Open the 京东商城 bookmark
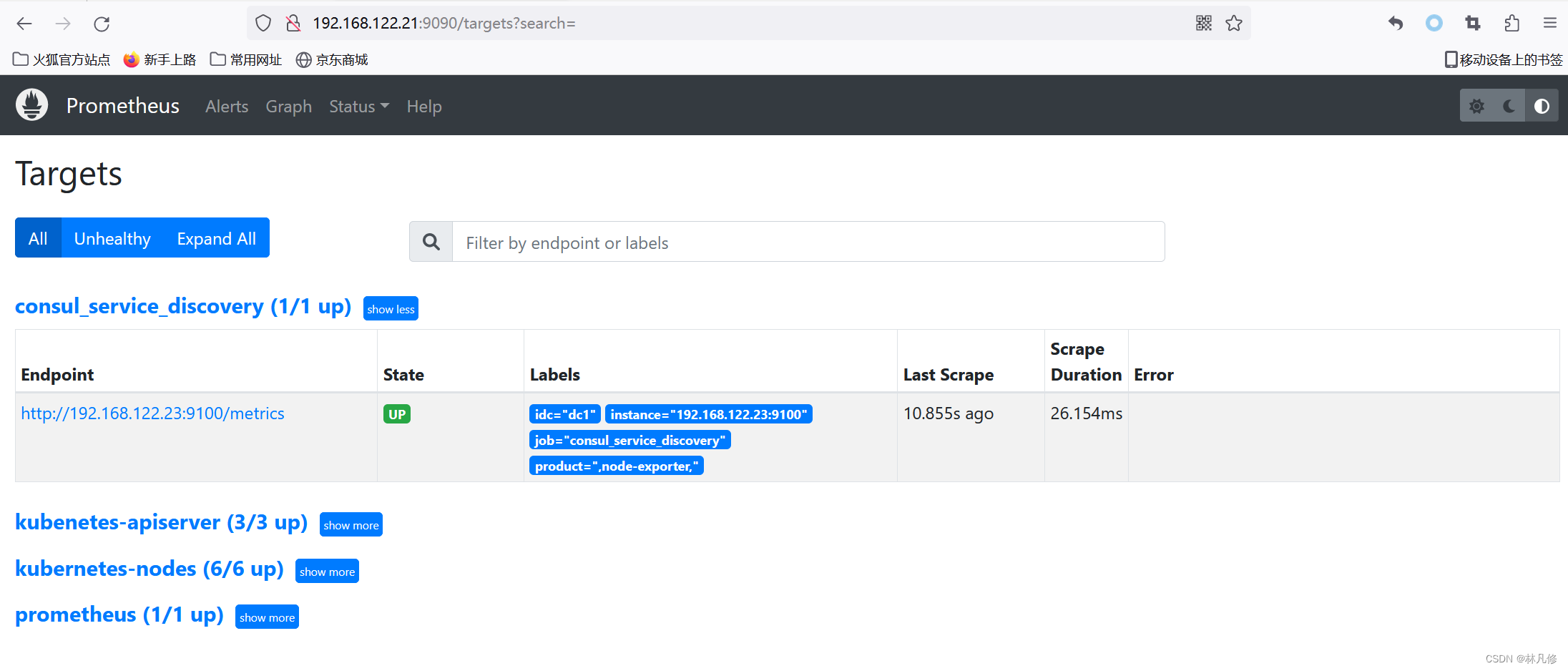 (332, 60)
